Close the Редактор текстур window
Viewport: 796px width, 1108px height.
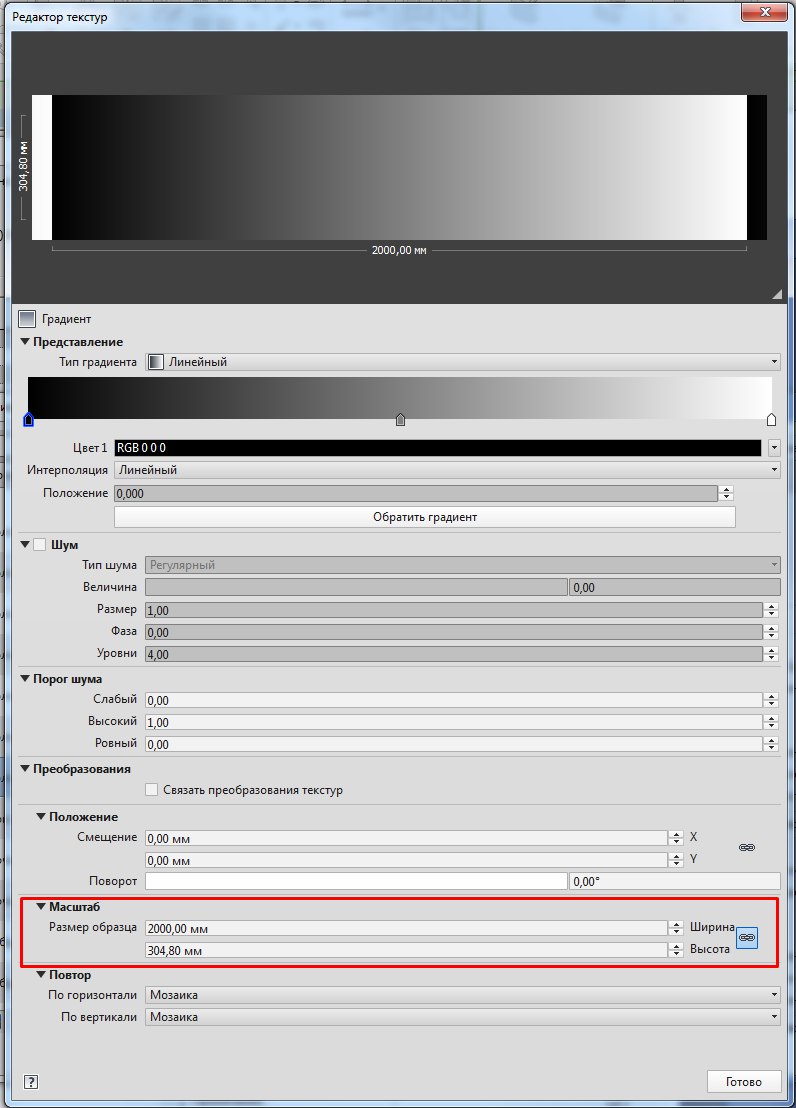(765, 12)
